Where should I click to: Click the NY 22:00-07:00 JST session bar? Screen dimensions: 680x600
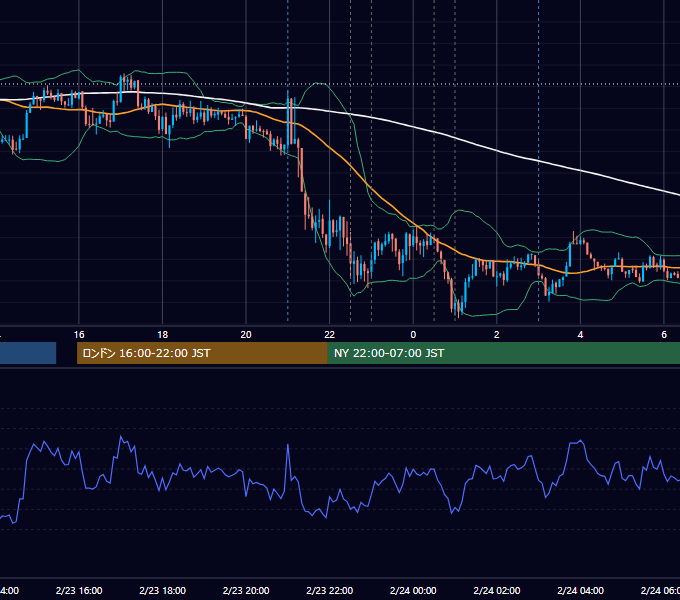(x=503, y=353)
